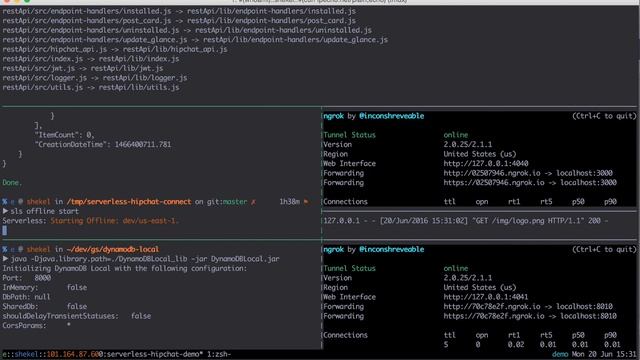
Task: Click the (Ctrl+C to quit) hint in lower ngrok pane
Action: tap(604, 249)
